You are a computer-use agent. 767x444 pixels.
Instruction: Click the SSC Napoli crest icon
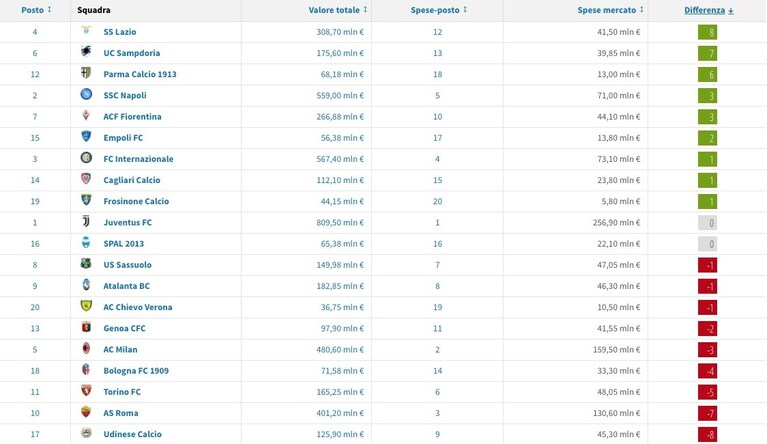(x=86, y=94)
